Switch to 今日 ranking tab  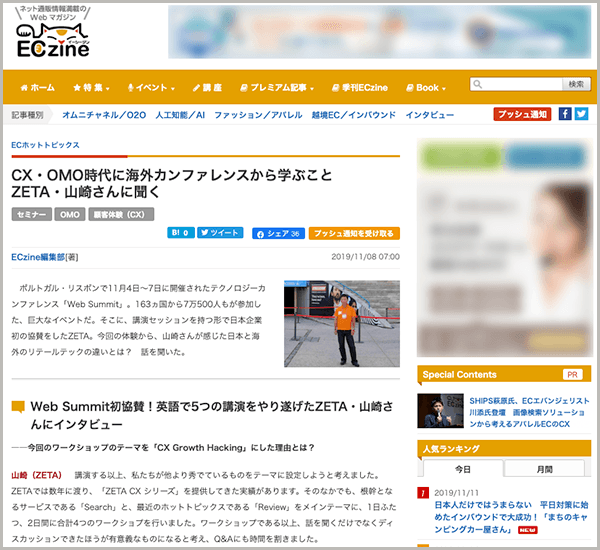[x=463, y=469]
